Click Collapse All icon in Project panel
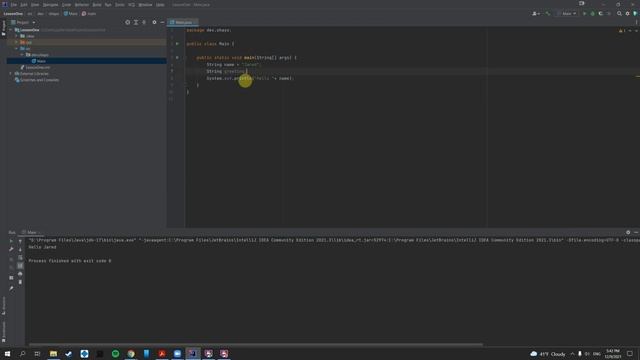Image resolution: width=640 pixels, height=360 pixels. [x=144, y=22]
